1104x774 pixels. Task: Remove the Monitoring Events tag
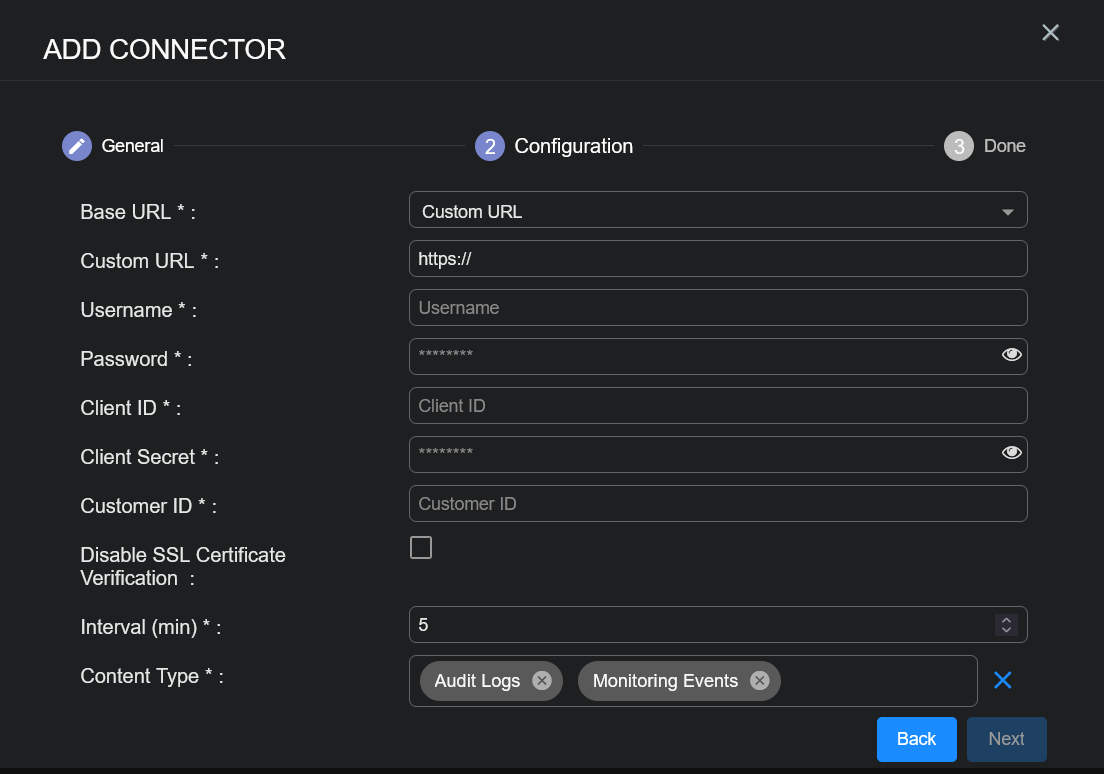pyautogui.click(x=760, y=681)
